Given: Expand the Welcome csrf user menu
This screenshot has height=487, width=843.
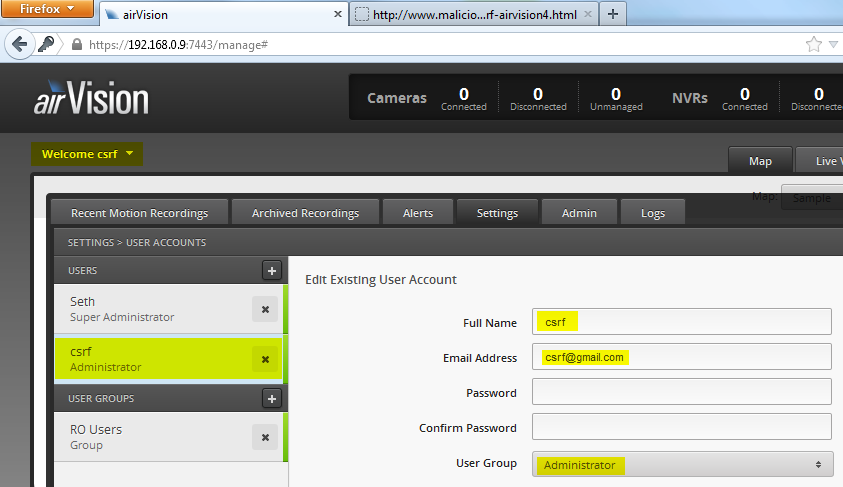Looking at the screenshot, I should [x=87, y=154].
